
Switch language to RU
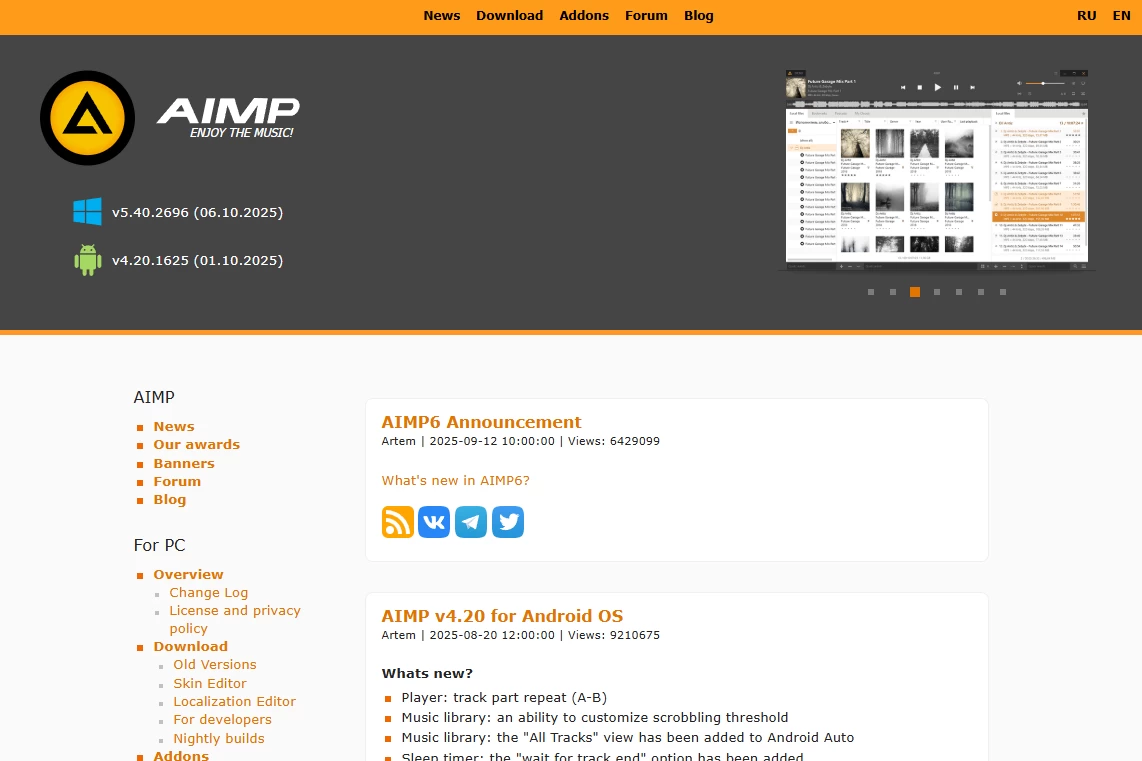1087,15
